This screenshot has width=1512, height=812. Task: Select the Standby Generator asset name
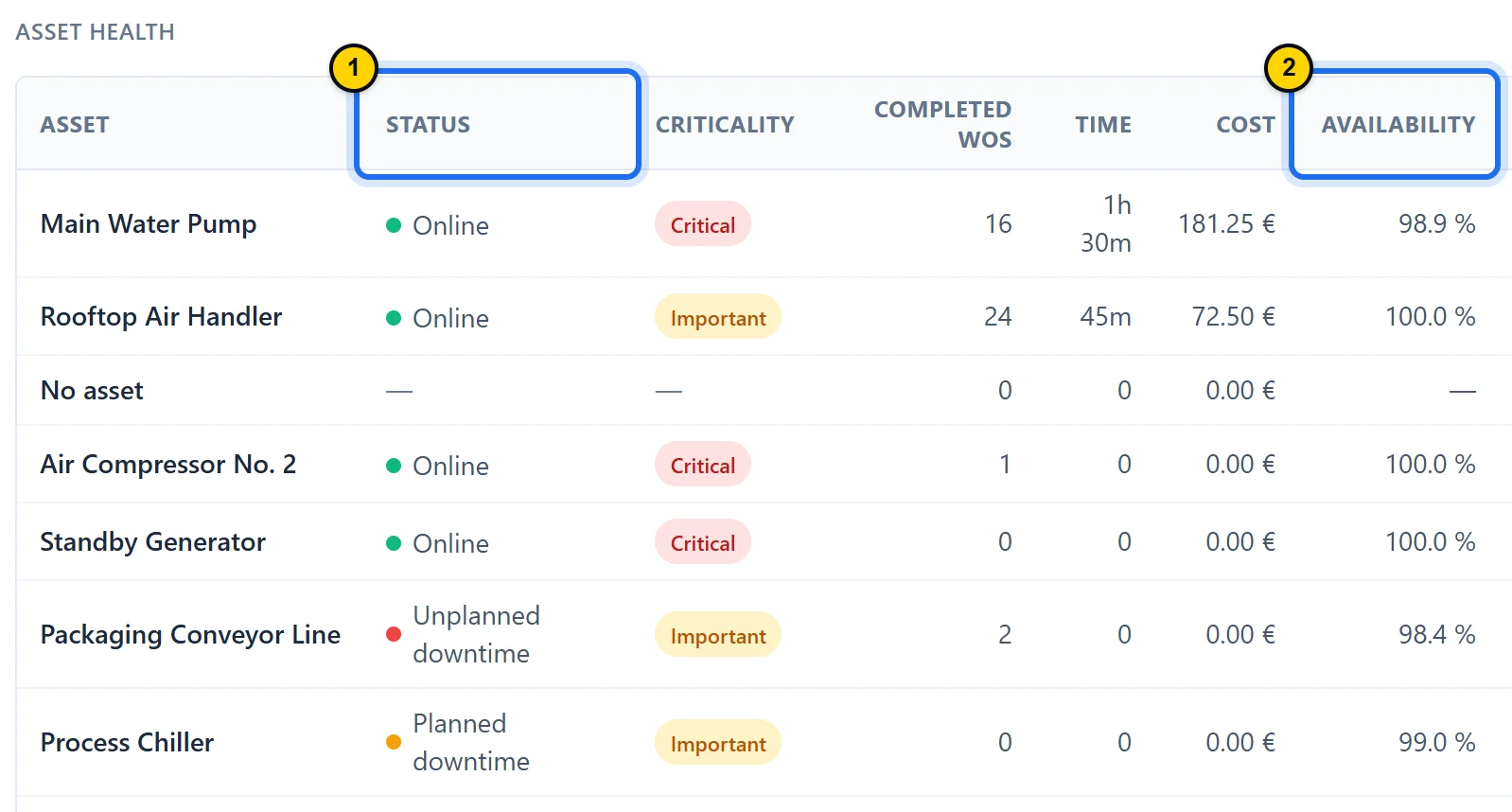pyautogui.click(x=153, y=542)
